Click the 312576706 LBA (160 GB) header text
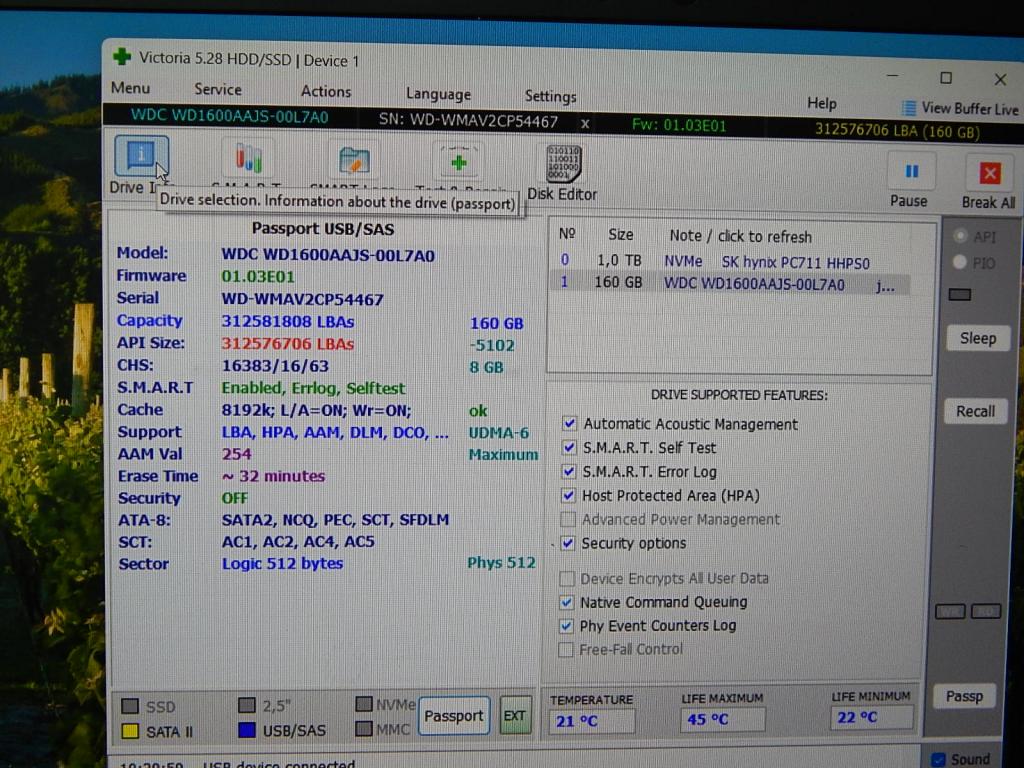 tap(897, 131)
